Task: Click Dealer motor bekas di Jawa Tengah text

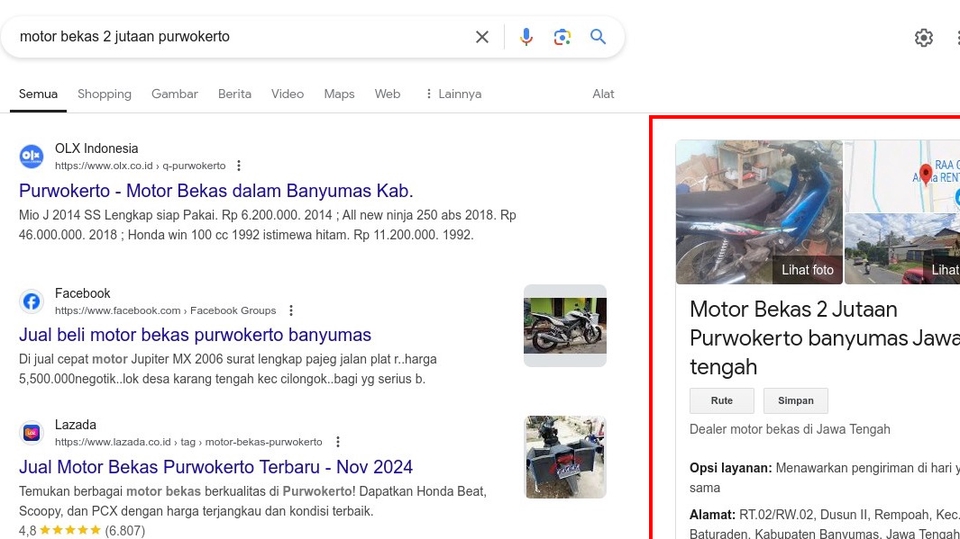Action: pyautogui.click(x=790, y=429)
